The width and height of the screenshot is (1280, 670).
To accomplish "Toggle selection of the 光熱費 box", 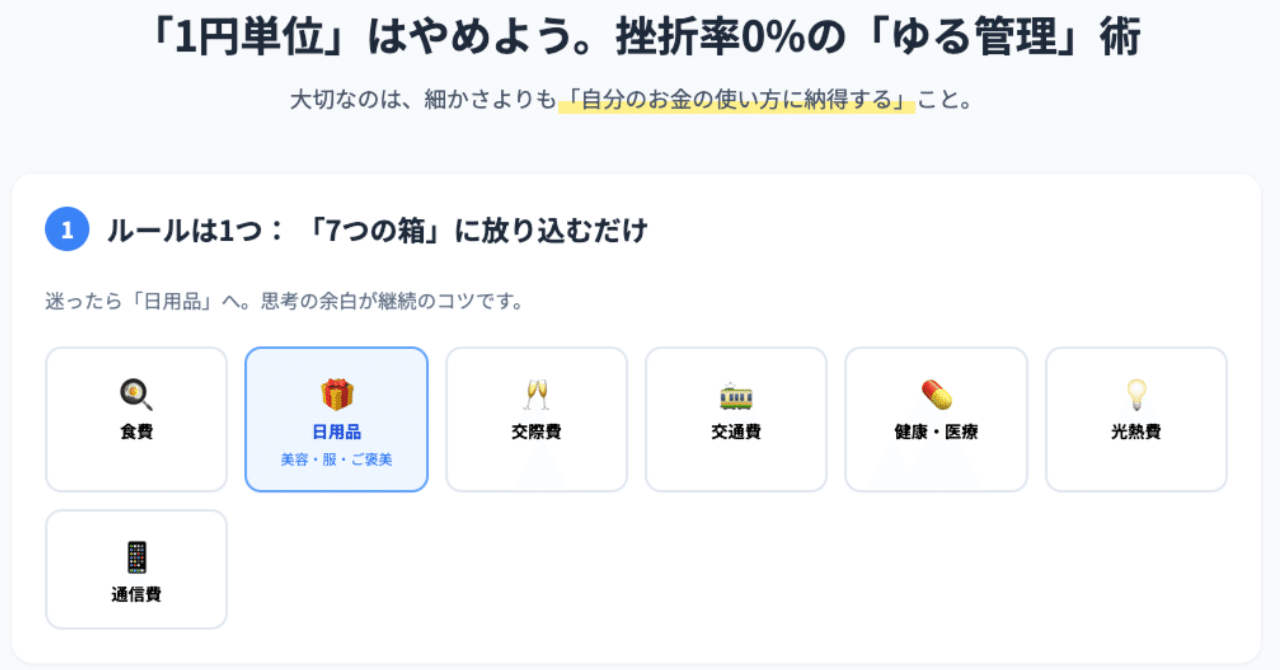I will (1136, 419).
